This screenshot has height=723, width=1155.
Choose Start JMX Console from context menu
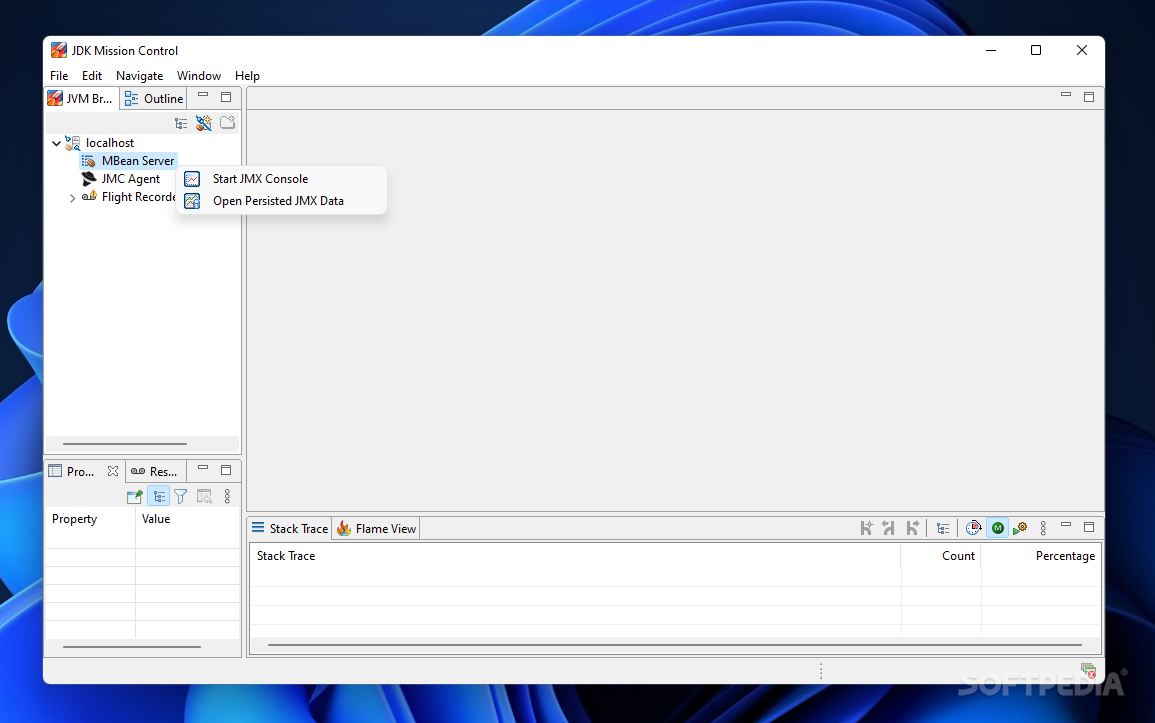click(x=281, y=179)
